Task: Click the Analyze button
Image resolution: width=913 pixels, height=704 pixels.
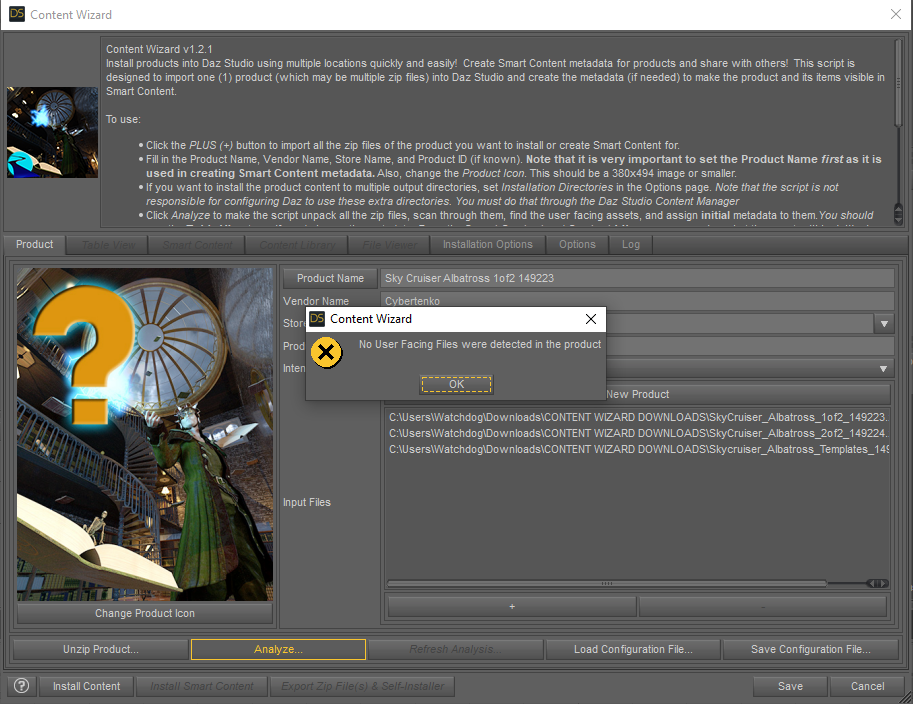Action: (x=278, y=649)
